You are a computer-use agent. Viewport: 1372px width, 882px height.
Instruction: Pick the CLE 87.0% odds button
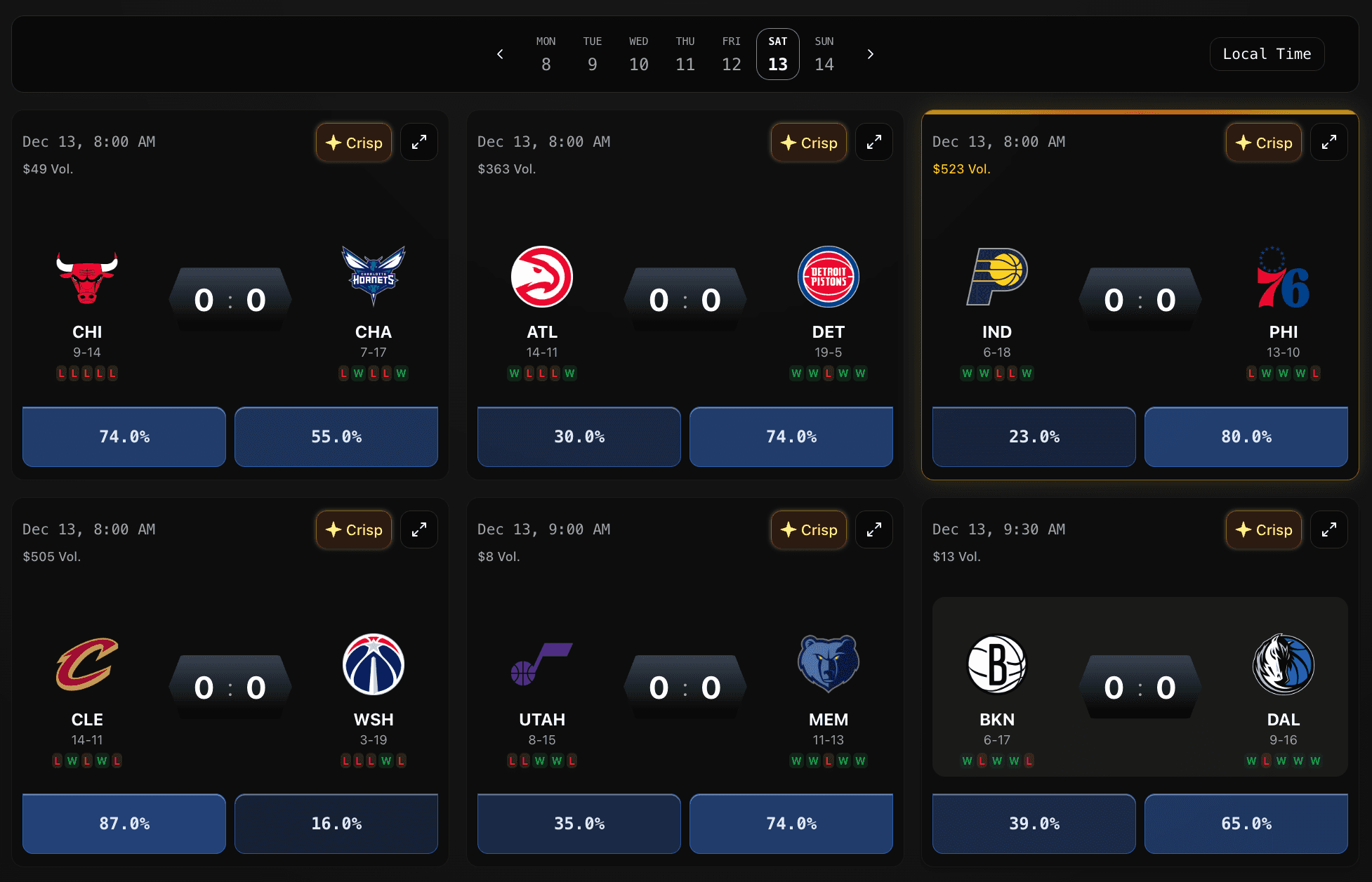(x=124, y=824)
